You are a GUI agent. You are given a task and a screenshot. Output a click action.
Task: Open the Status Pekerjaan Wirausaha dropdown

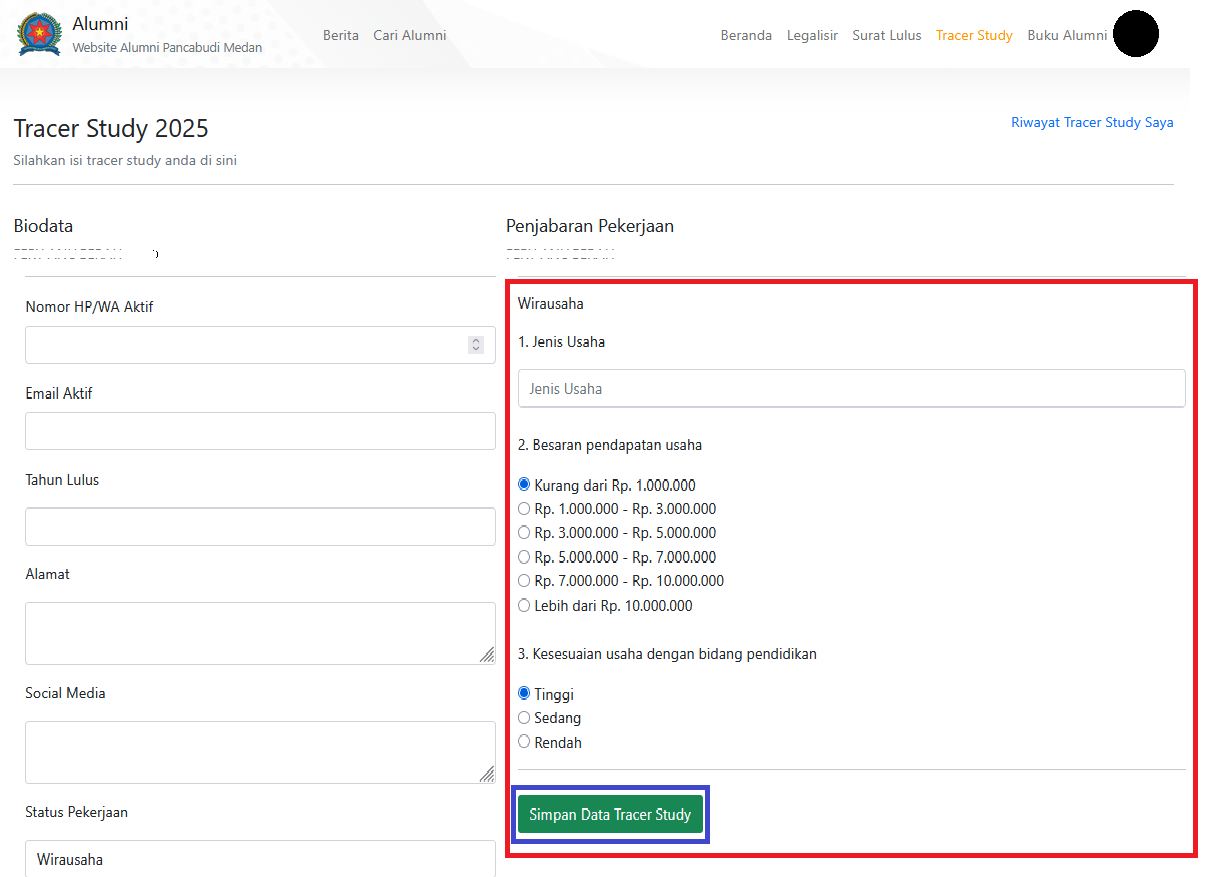tap(260, 859)
